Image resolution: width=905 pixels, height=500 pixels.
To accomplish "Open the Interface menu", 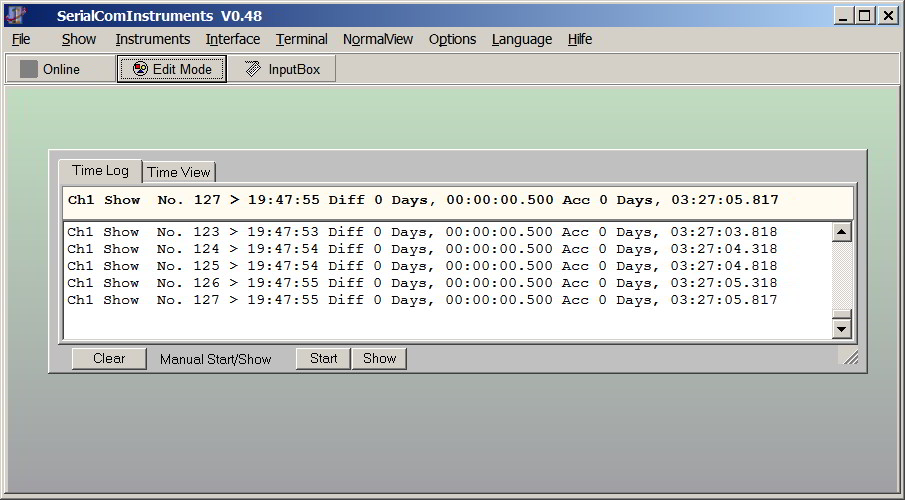I will 233,39.
